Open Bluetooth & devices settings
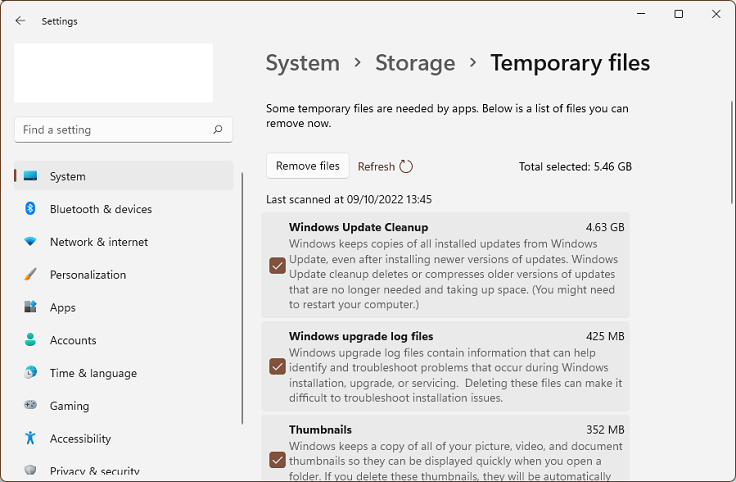Image resolution: width=736 pixels, height=482 pixels. [123, 209]
